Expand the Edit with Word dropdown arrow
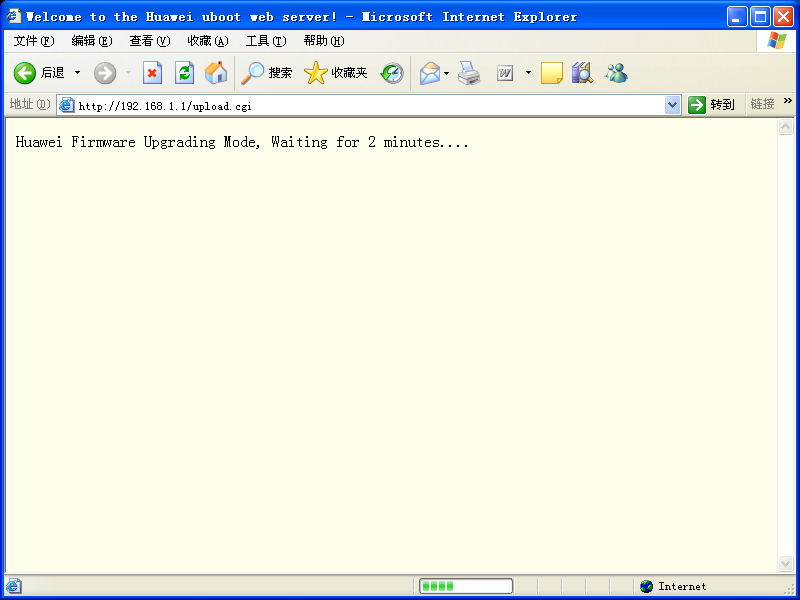 tap(529, 73)
